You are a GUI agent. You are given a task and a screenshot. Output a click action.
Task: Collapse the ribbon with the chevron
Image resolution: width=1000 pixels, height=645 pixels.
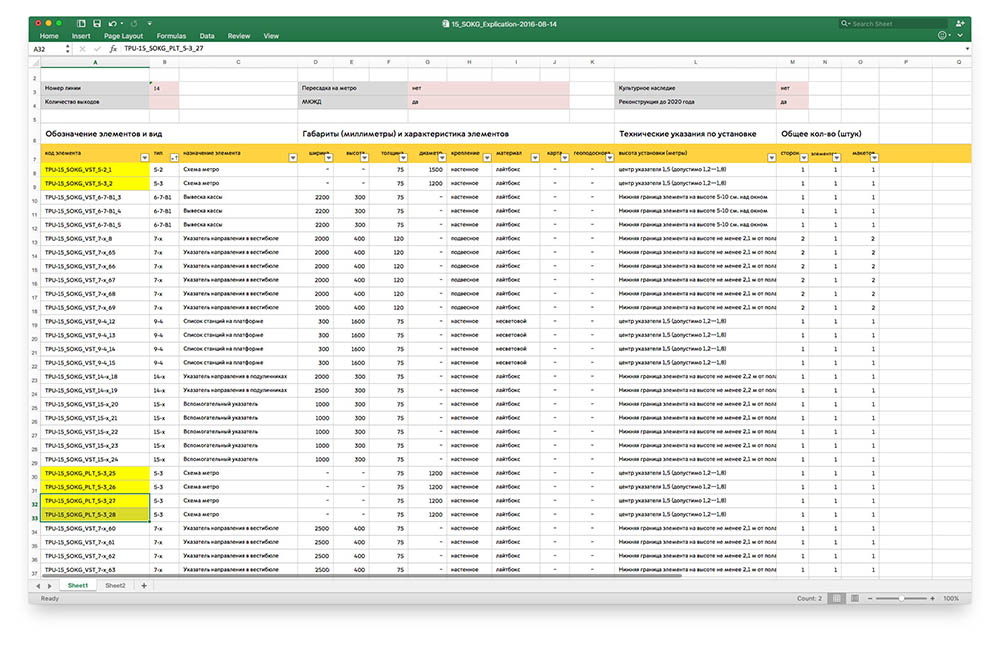click(961, 36)
